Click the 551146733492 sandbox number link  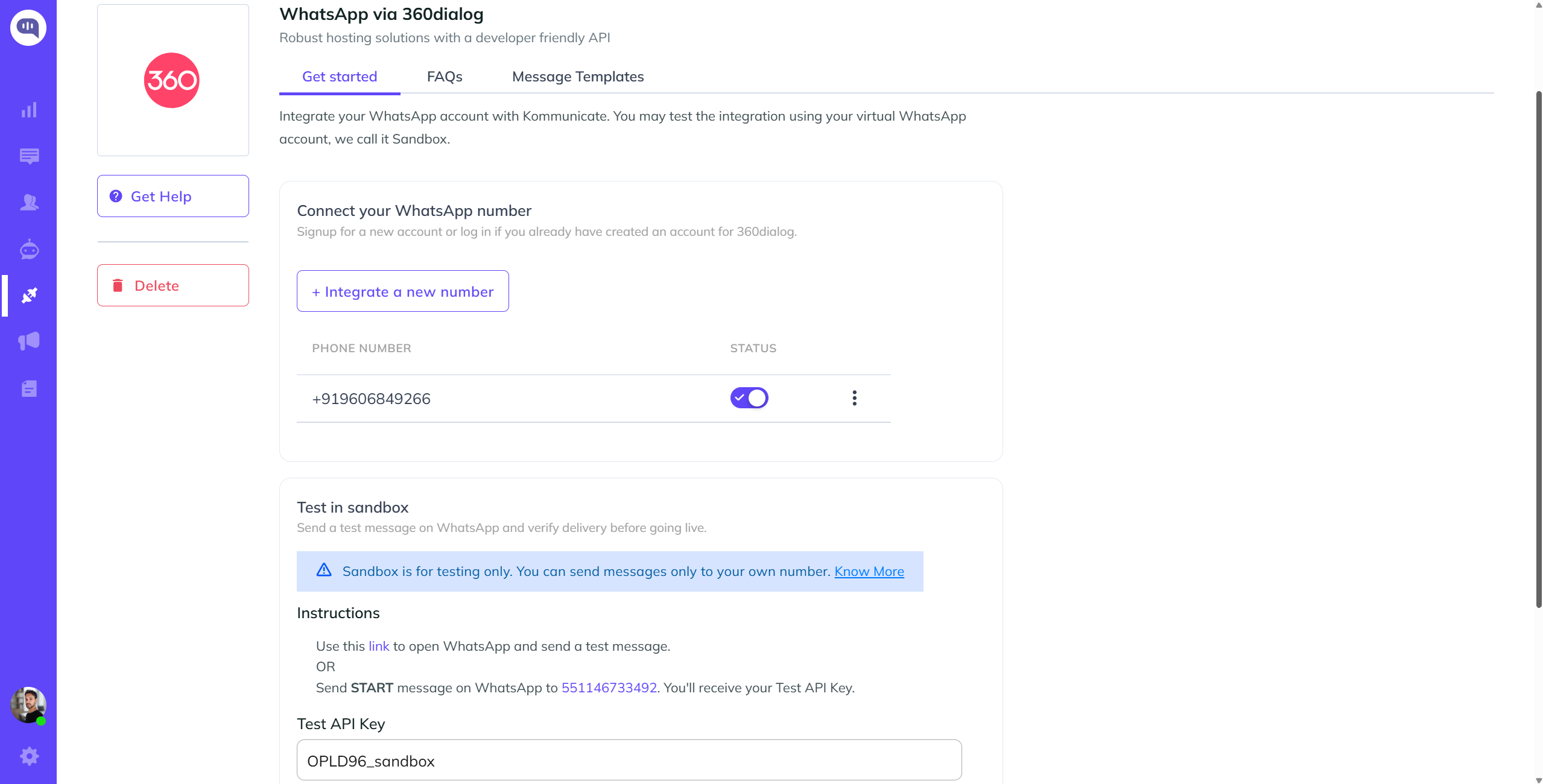point(609,688)
